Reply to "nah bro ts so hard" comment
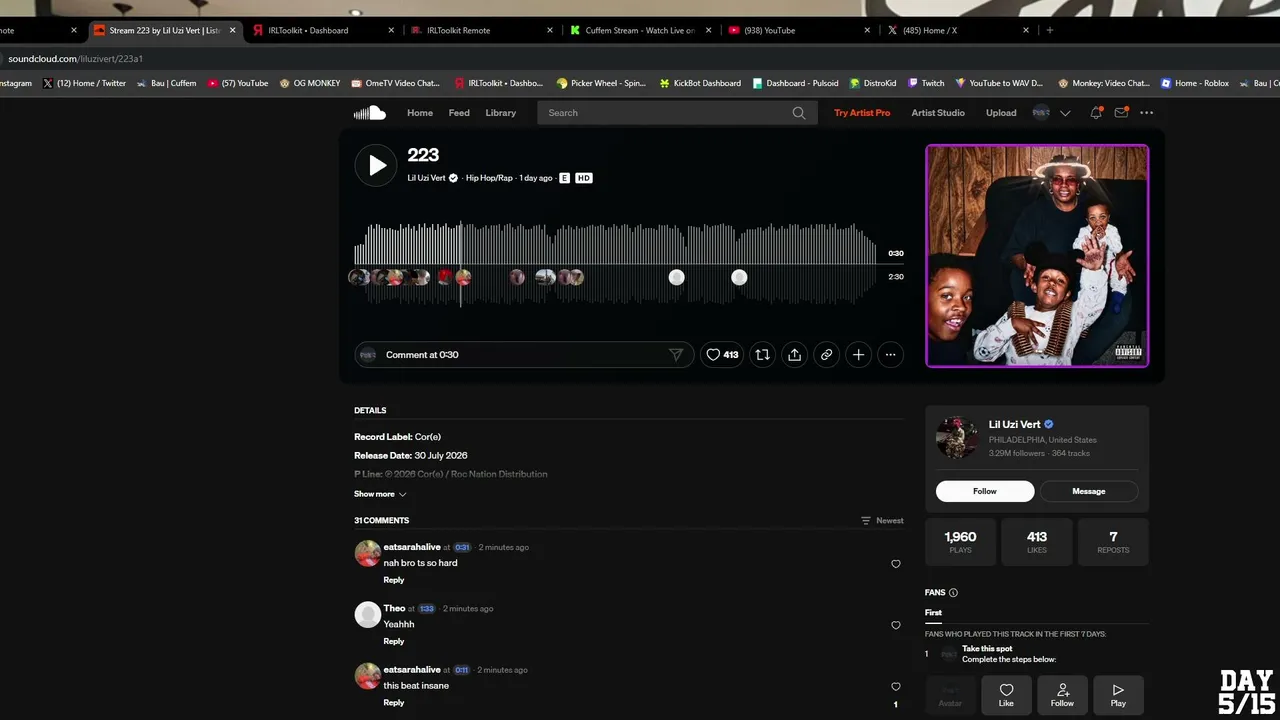 point(394,580)
